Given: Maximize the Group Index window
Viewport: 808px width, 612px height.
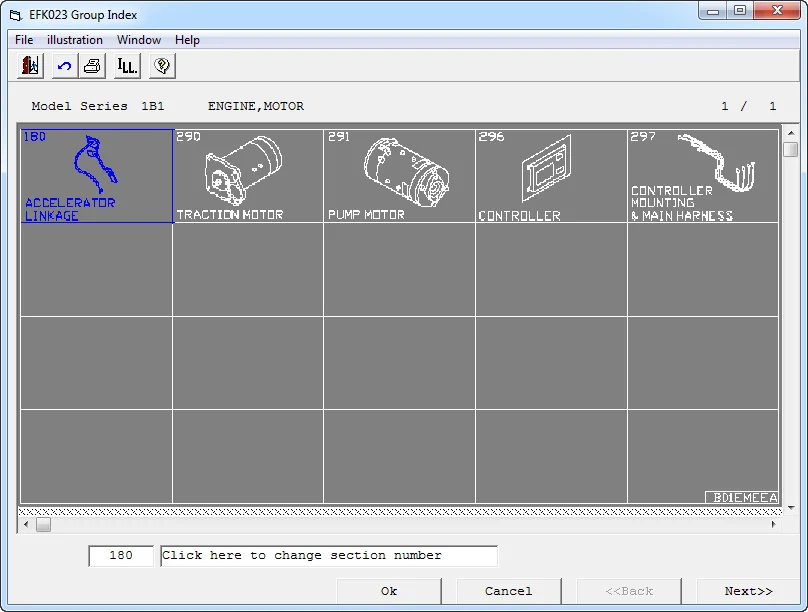Looking at the screenshot, I should click(740, 11).
